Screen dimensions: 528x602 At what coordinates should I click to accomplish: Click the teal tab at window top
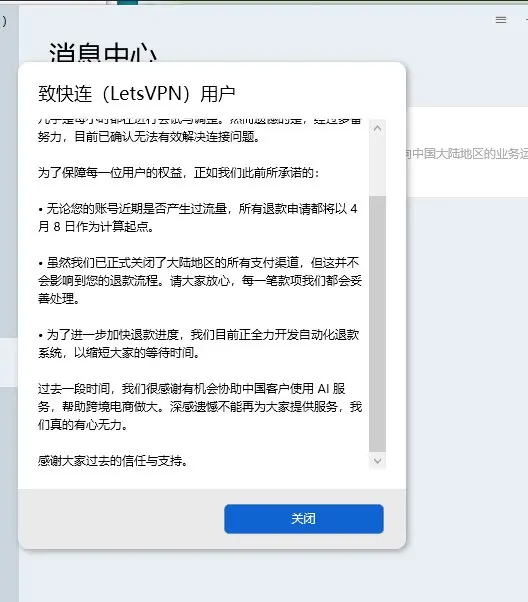pos(127,2)
